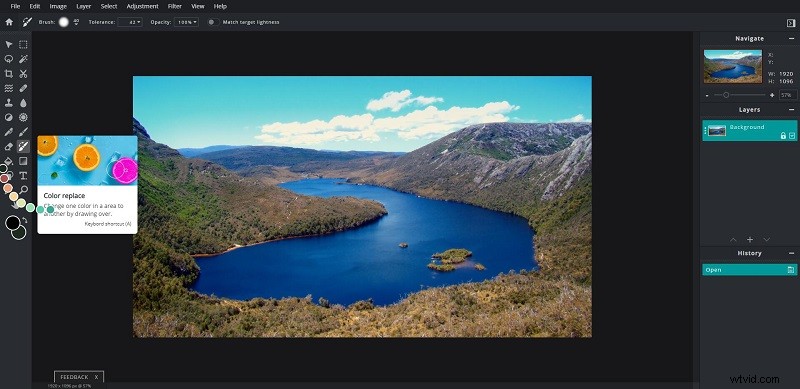The height and width of the screenshot is (389, 800).
Task: Select the Crop tool
Action: 9,74
